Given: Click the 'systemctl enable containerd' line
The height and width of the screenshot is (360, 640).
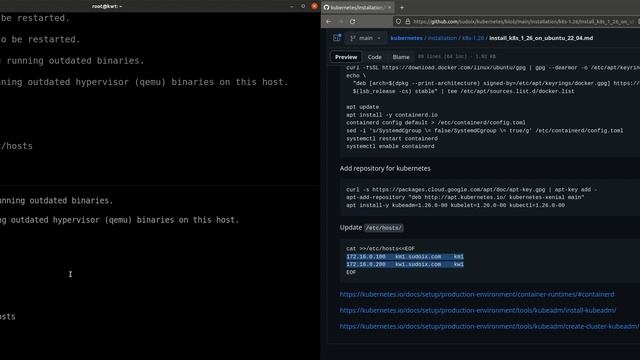Looking at the screenshot, I should (x=390, y=146).
